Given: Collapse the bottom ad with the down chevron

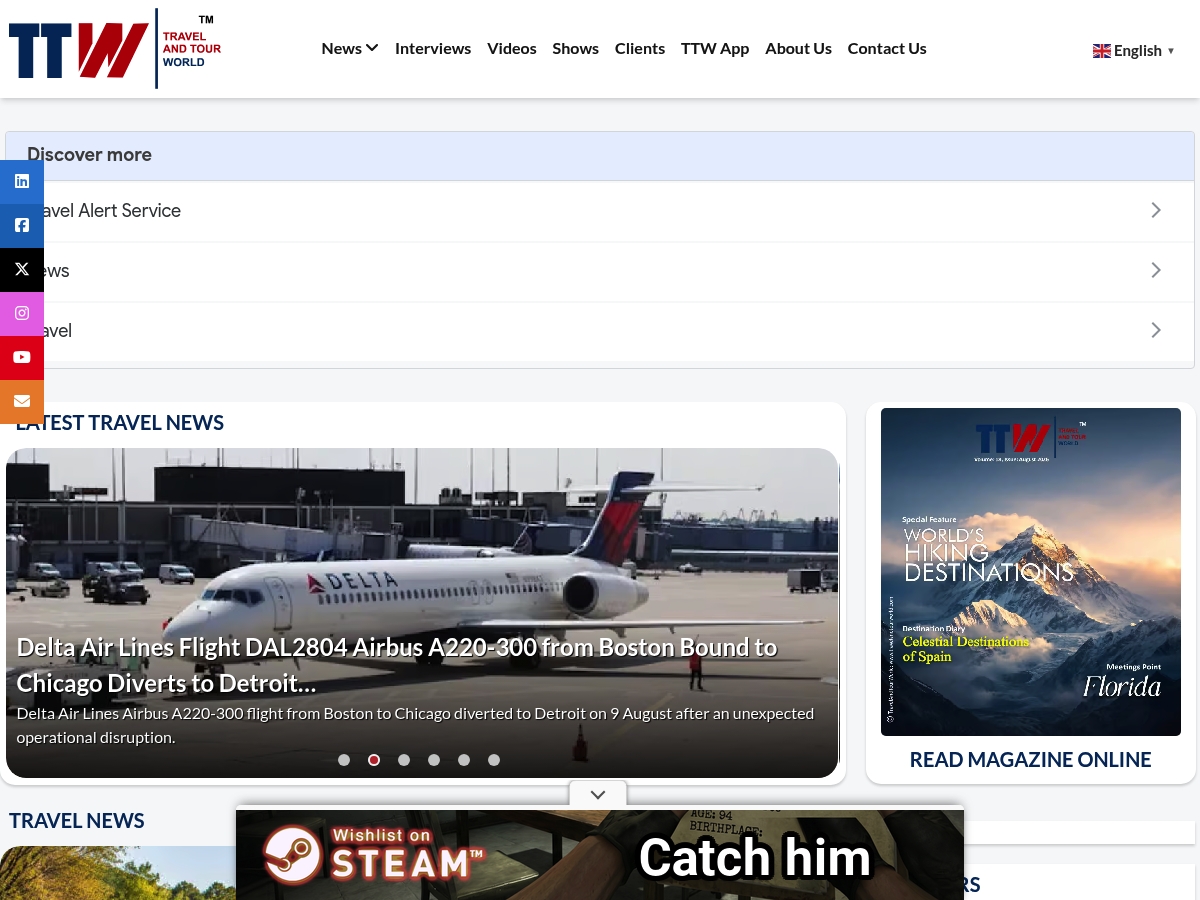Looking at the screenshot, I should pyautogui.click(x=598, y=794).
